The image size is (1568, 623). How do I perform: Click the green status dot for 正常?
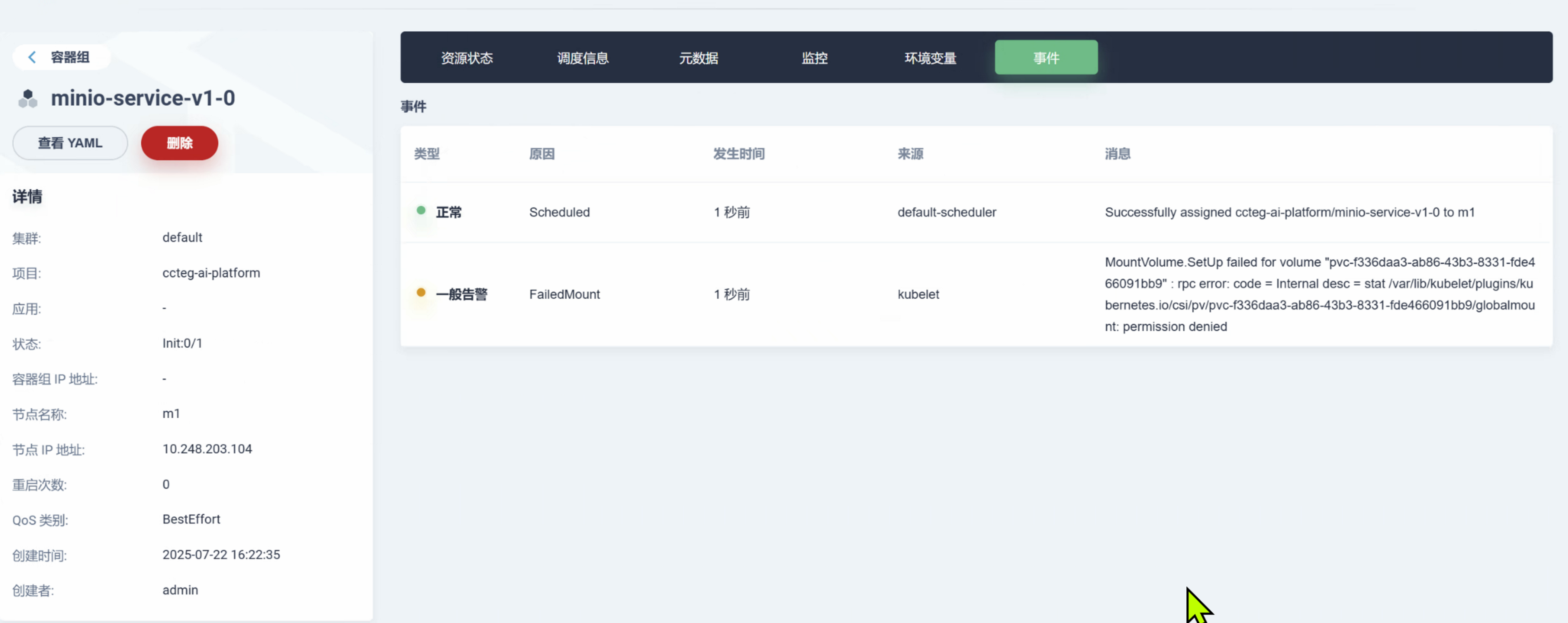(421, 211)
